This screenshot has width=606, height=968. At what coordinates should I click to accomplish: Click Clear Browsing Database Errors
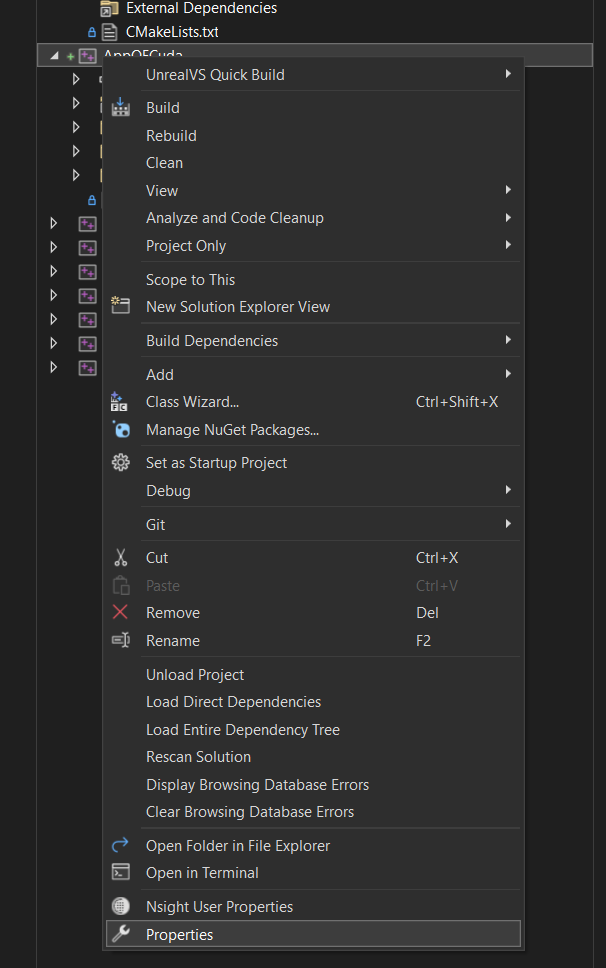pyautogui.click(x=250, y=812)
